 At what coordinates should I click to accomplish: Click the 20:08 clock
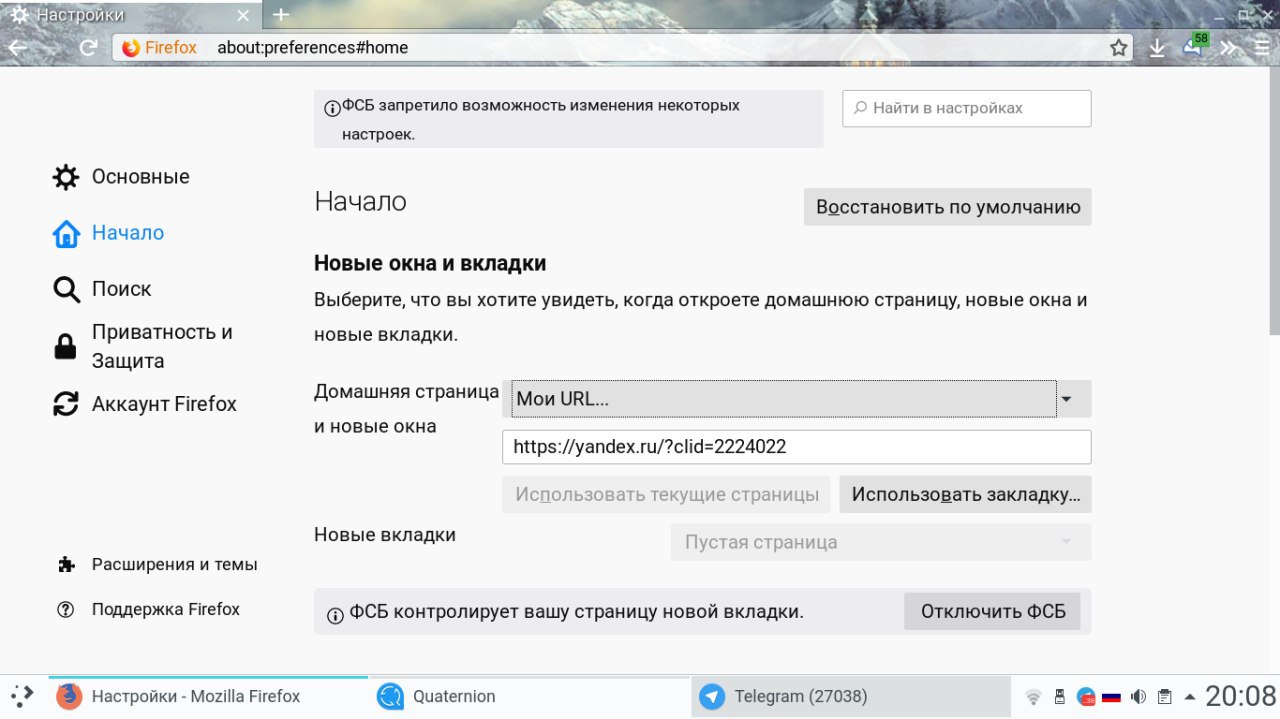click(1241, 696)
